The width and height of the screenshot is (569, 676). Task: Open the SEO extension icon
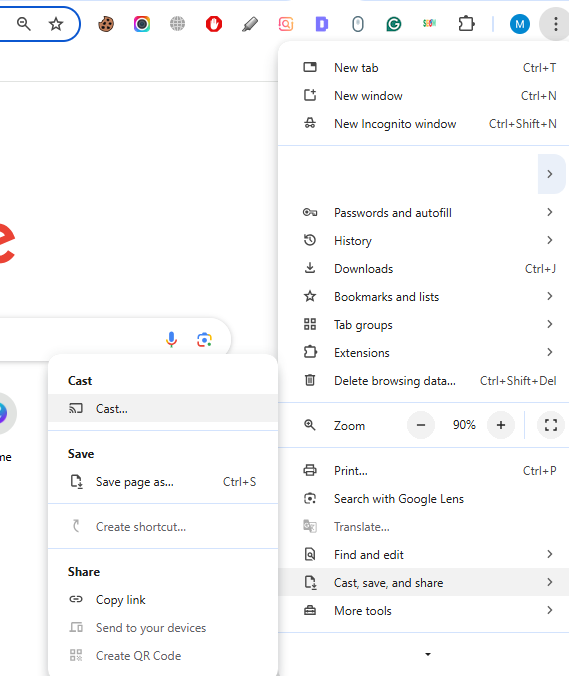tap(429, 23)
